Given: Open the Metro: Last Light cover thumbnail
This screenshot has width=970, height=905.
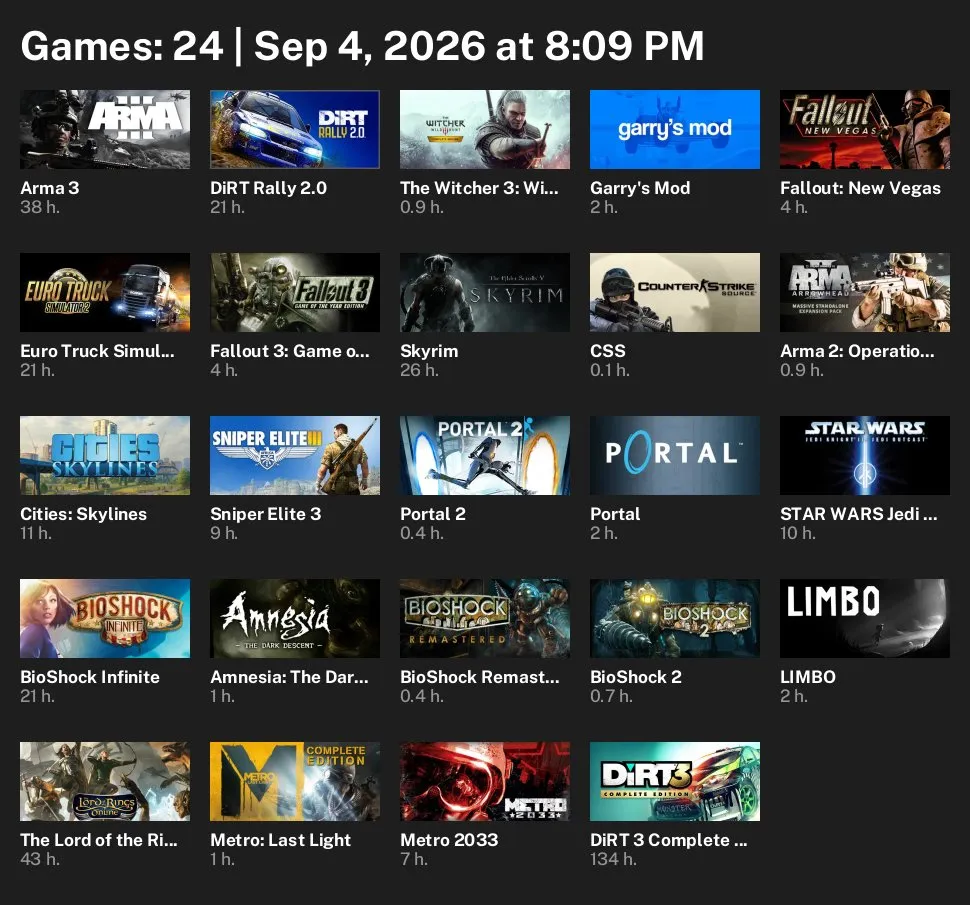Looking at the screenshot, I should pyautogui.click(x=295, y=781).
